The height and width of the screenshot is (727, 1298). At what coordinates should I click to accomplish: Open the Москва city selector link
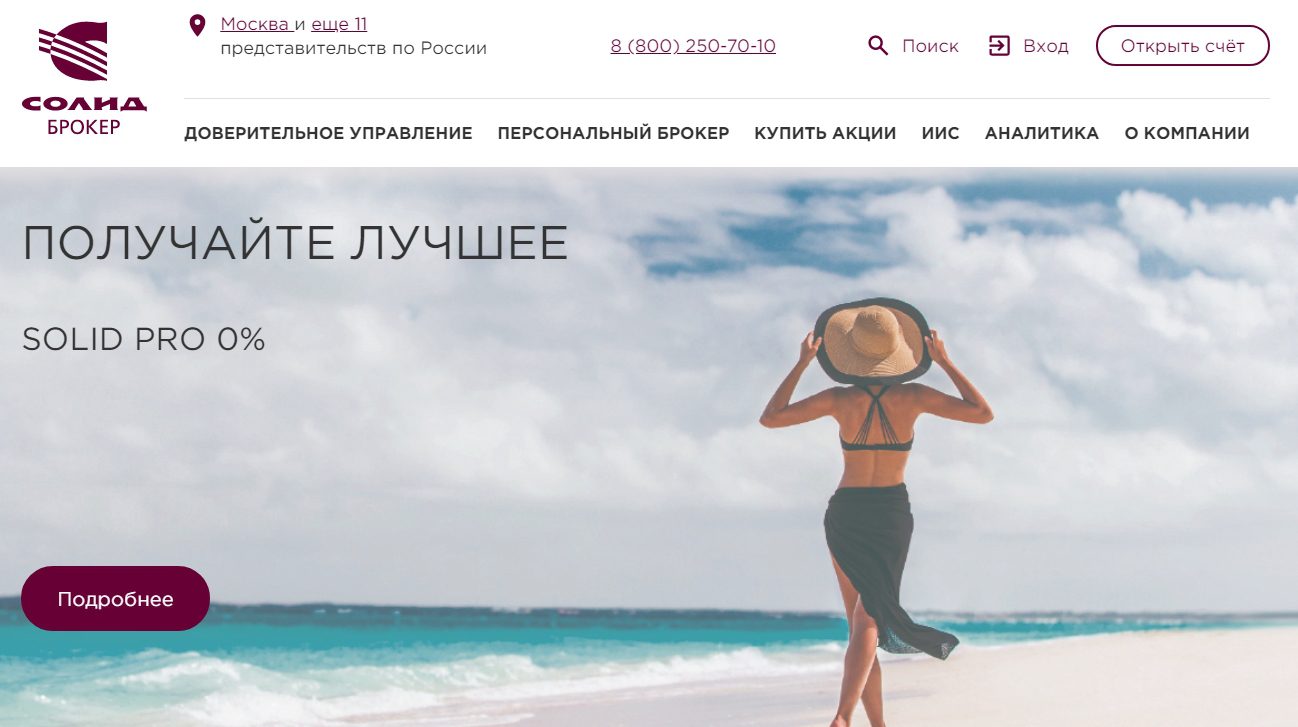coord(255,24)
